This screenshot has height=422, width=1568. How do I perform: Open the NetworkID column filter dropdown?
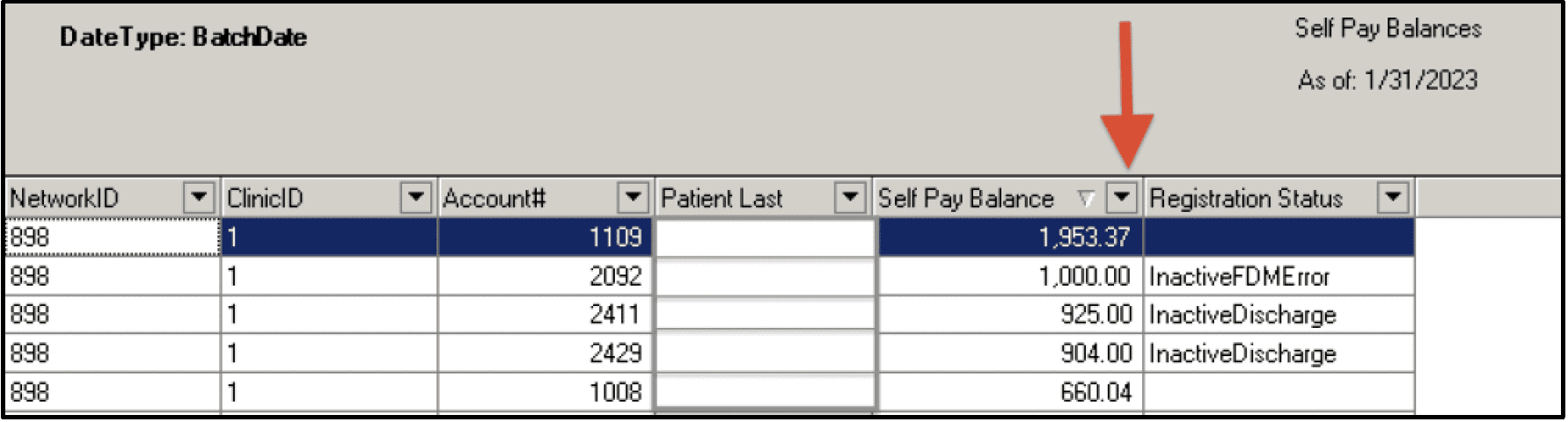(x=199, y=197)
